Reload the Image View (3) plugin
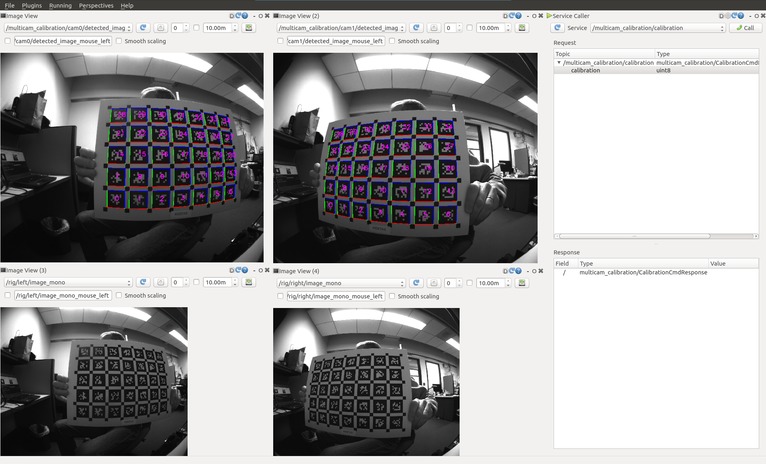 [x=239, y=270]
